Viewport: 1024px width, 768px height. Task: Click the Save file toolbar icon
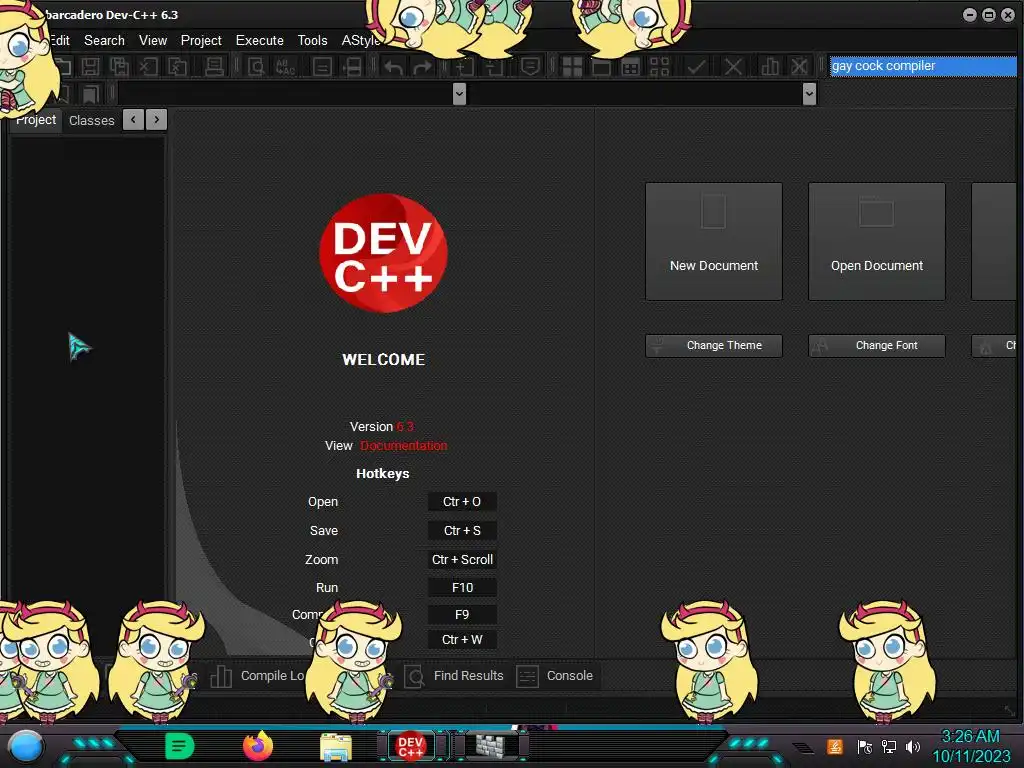click(x=90, y=66)
